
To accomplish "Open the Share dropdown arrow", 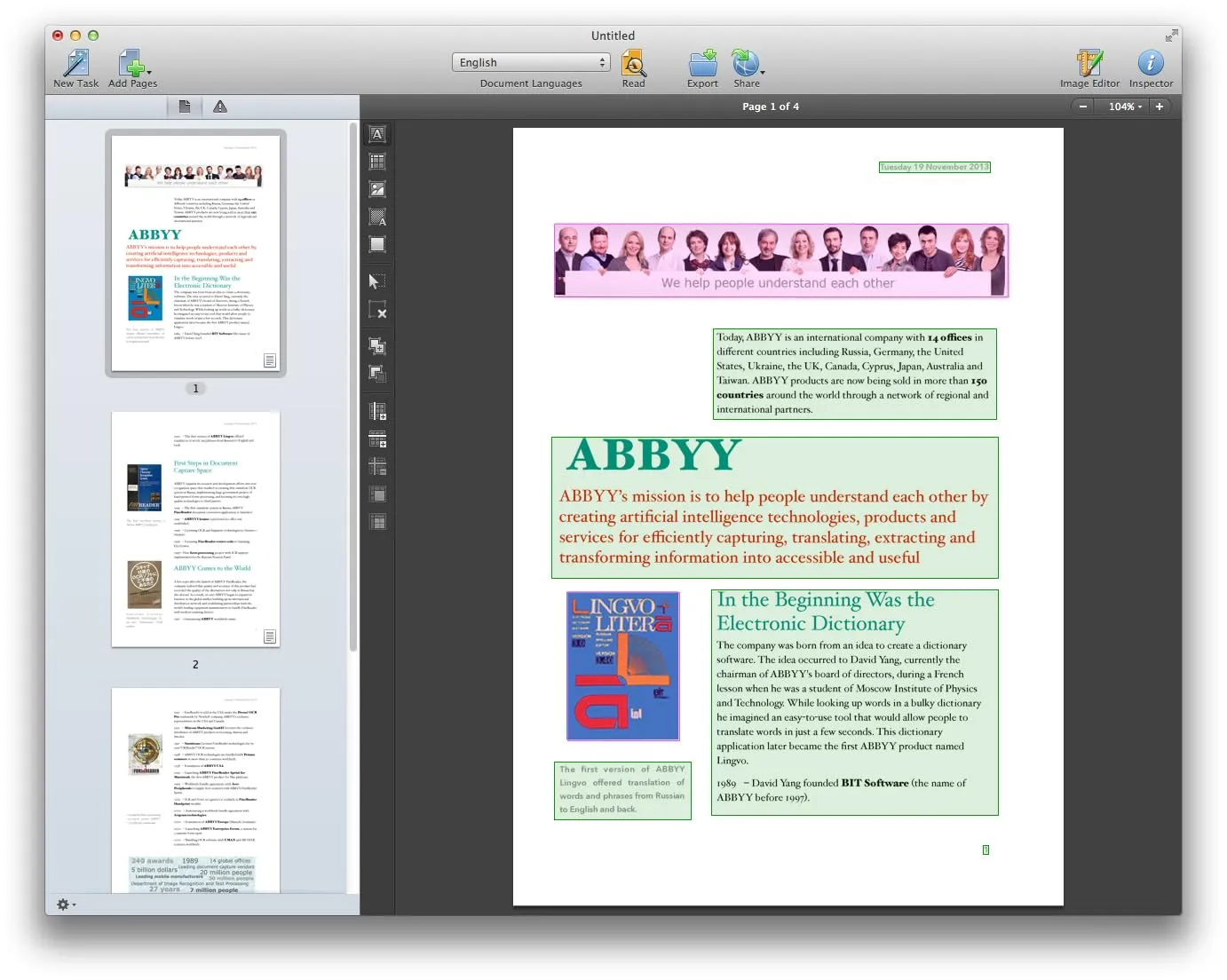I will [x=763, y=72].
